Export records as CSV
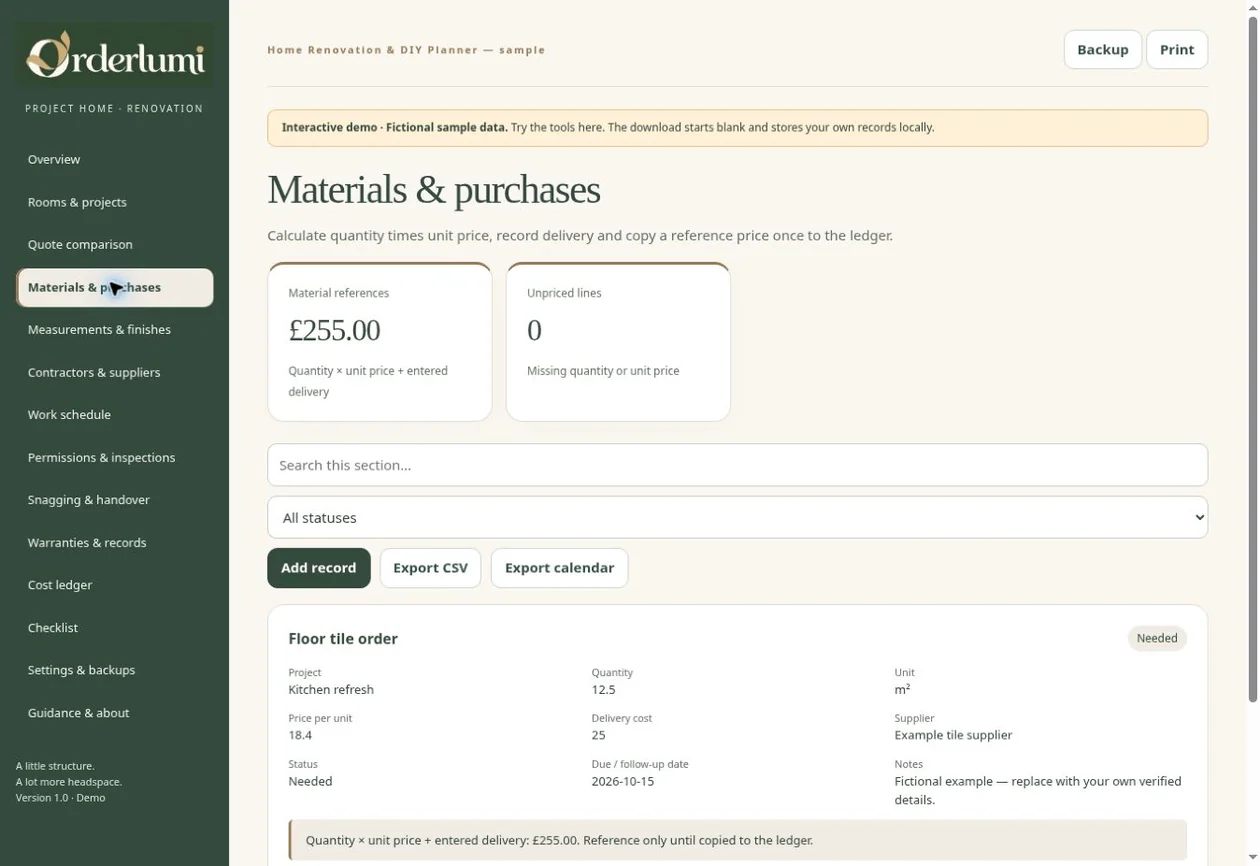The height and width of the screenshot is (866, 1260). coord(430,568)
